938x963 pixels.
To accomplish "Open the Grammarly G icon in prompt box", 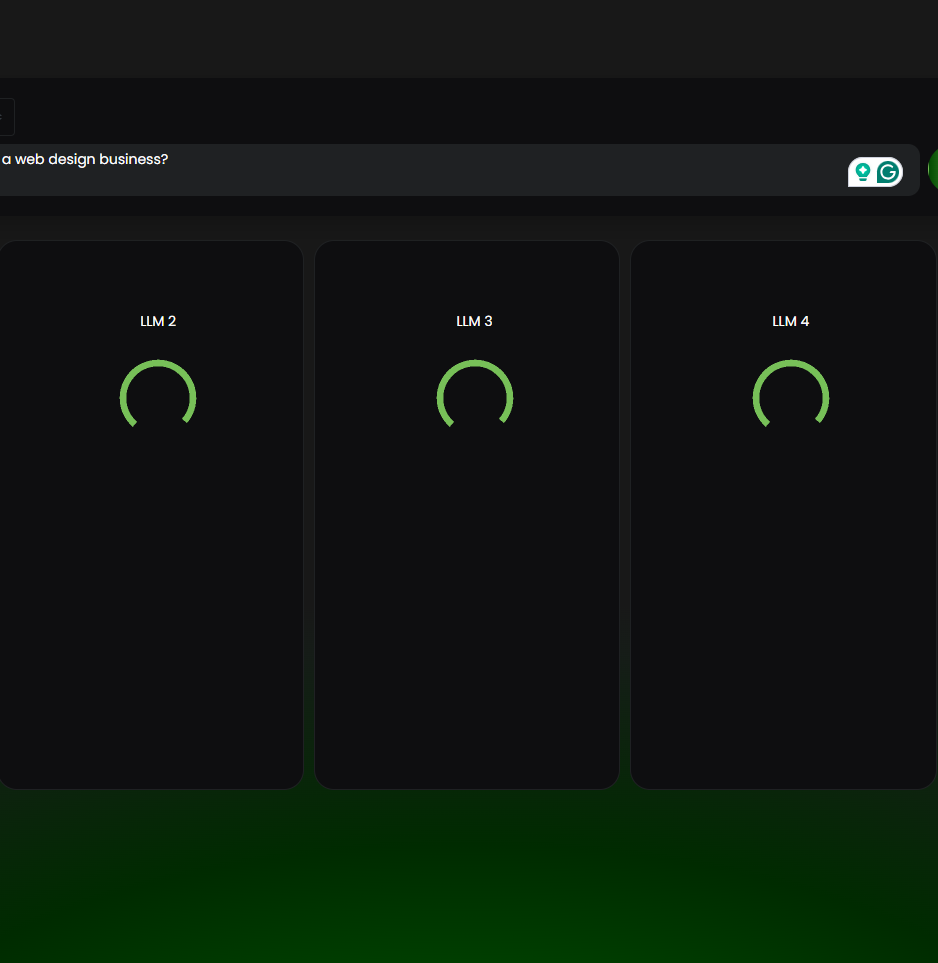I will [888, 172].
